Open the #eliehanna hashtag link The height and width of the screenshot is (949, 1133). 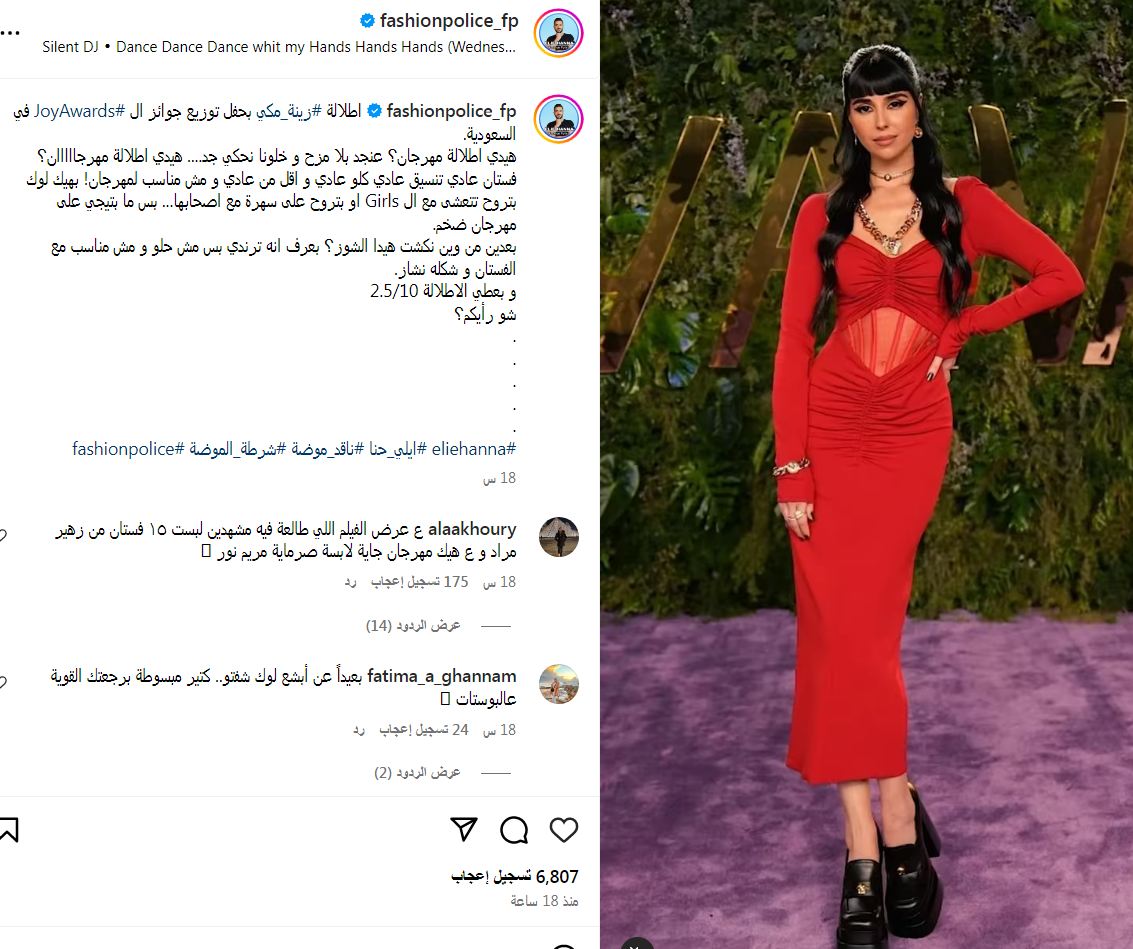pyautogui.click(x=474, y=449)
